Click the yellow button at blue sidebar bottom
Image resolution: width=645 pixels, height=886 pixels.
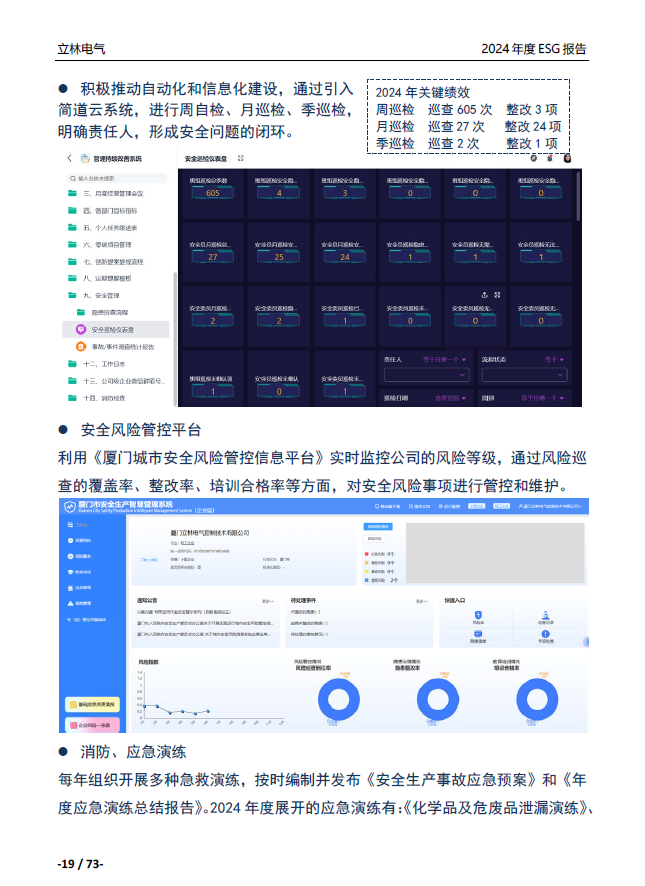(93, 704)
